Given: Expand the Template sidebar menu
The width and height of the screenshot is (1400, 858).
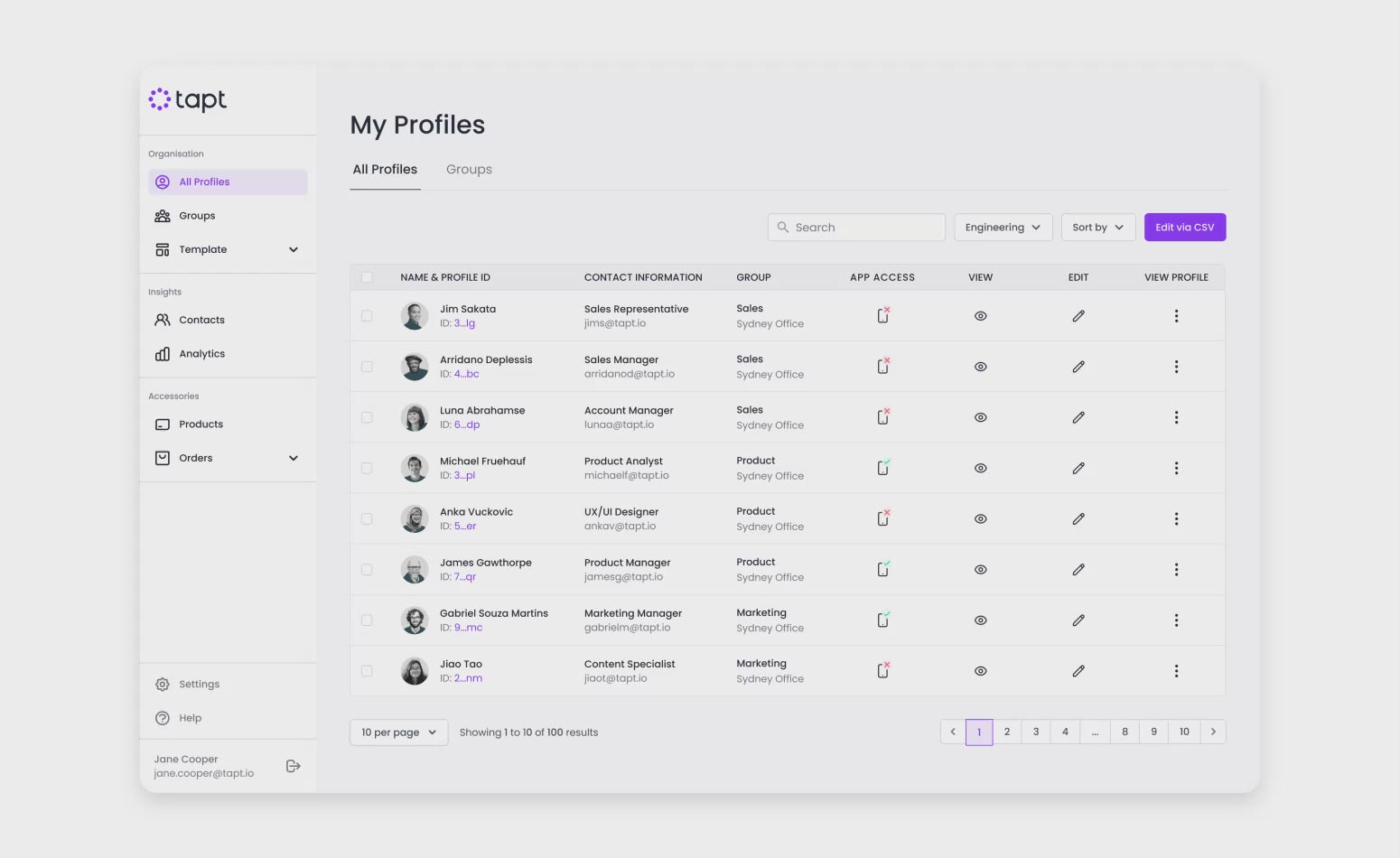Looking at the screenshot, I should [293, 250].
